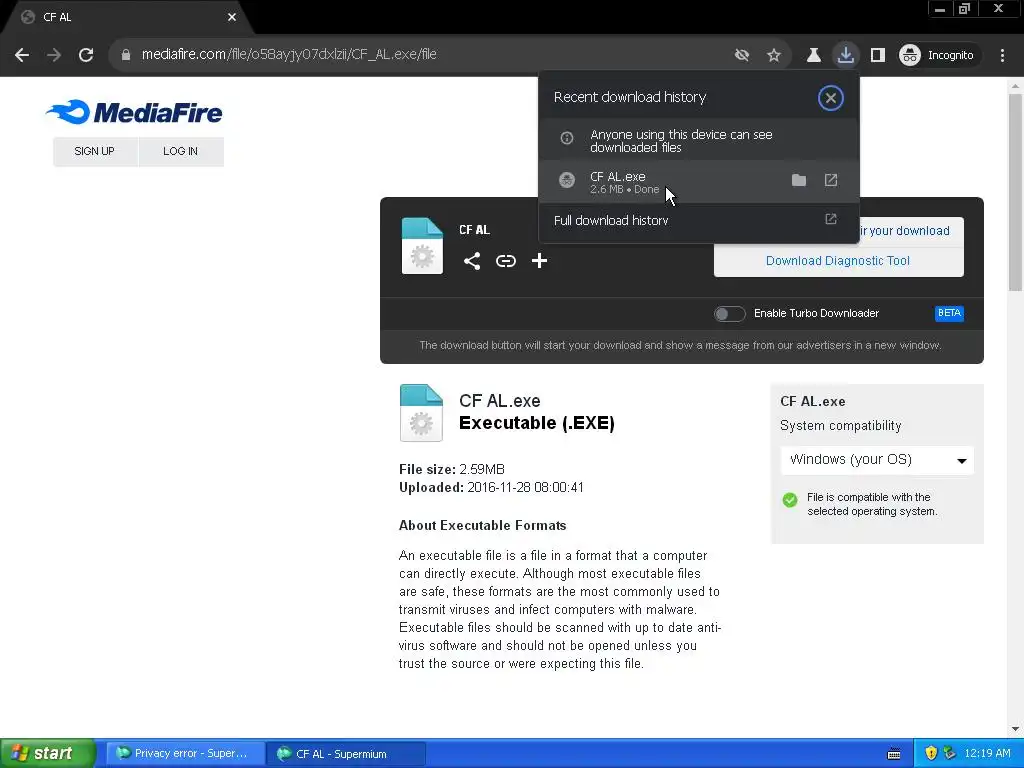Screen dimensions: 1024x768
Task: Click the forward navigation arrow
Action: [x=54, y=55]
